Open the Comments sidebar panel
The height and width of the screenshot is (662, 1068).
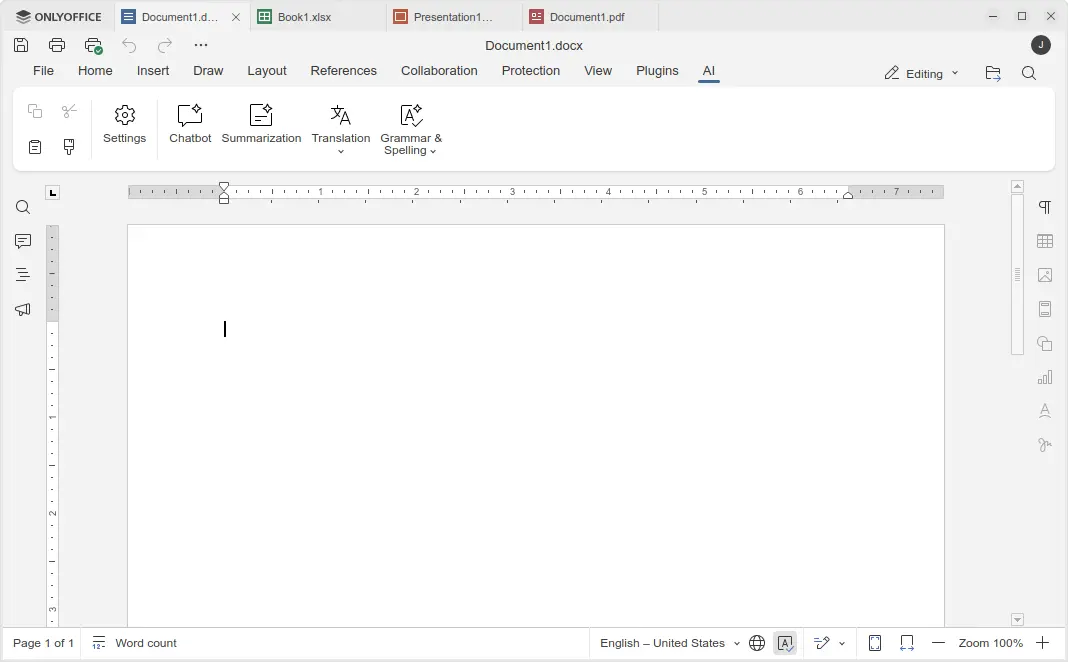[x=23, y=242]
